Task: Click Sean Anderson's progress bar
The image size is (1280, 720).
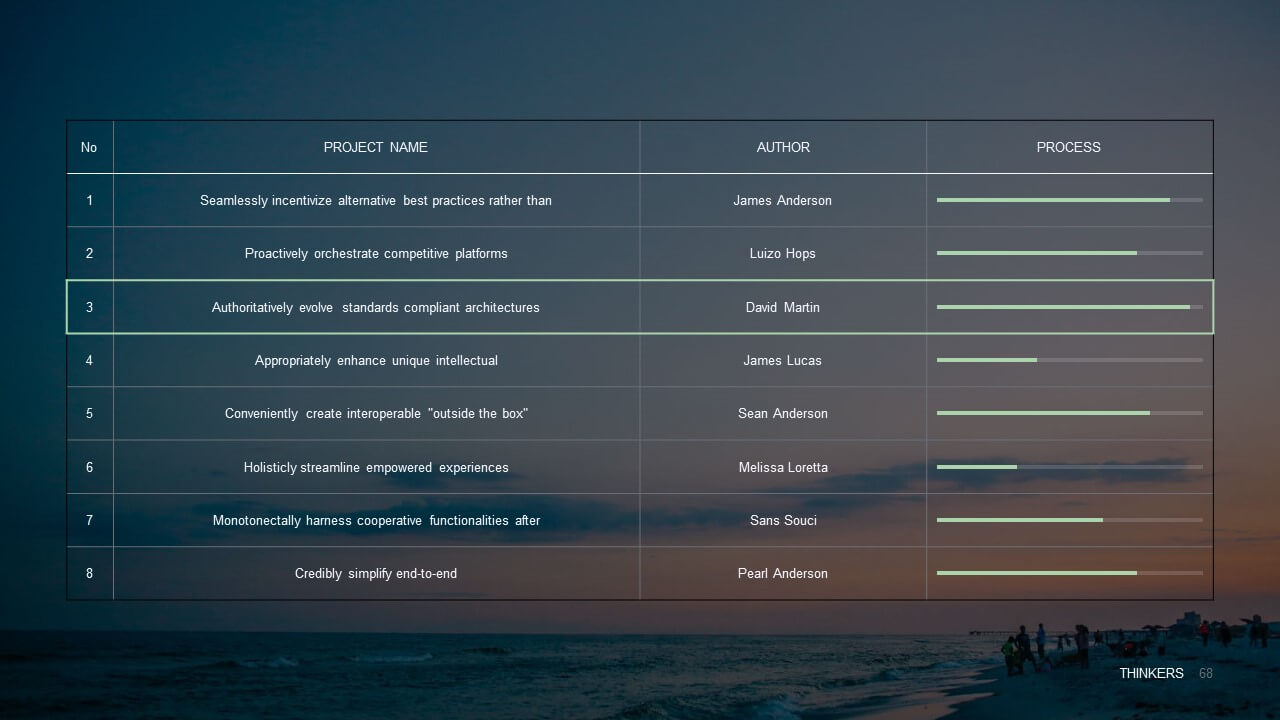Action: (x=1070, y=413)
